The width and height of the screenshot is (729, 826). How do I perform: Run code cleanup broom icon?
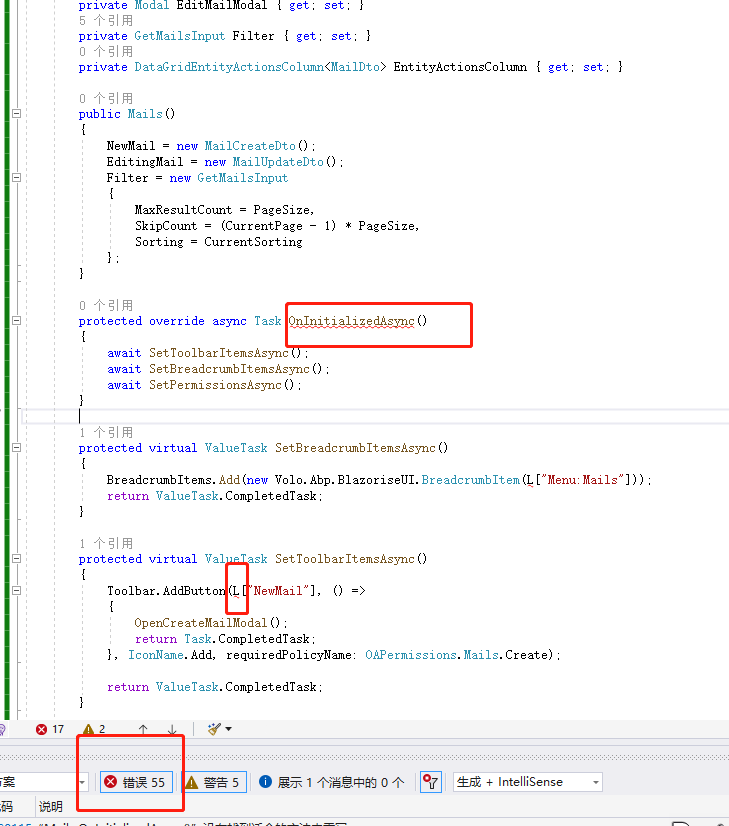click(214, 729)
